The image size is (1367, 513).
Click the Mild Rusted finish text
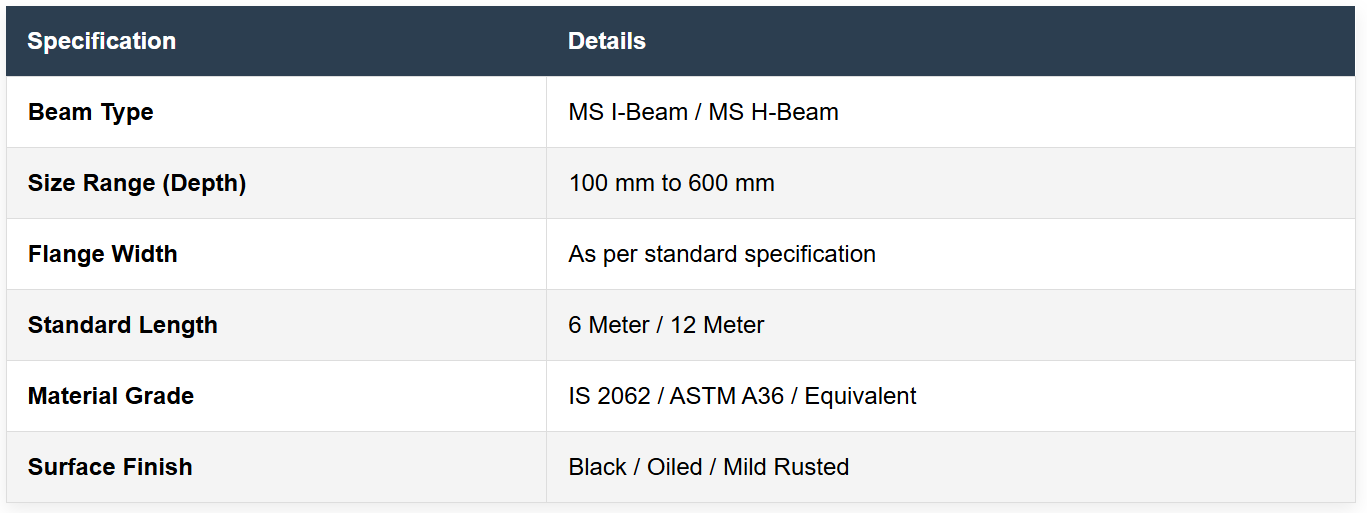pyautogui.click(x=786, y=467)
